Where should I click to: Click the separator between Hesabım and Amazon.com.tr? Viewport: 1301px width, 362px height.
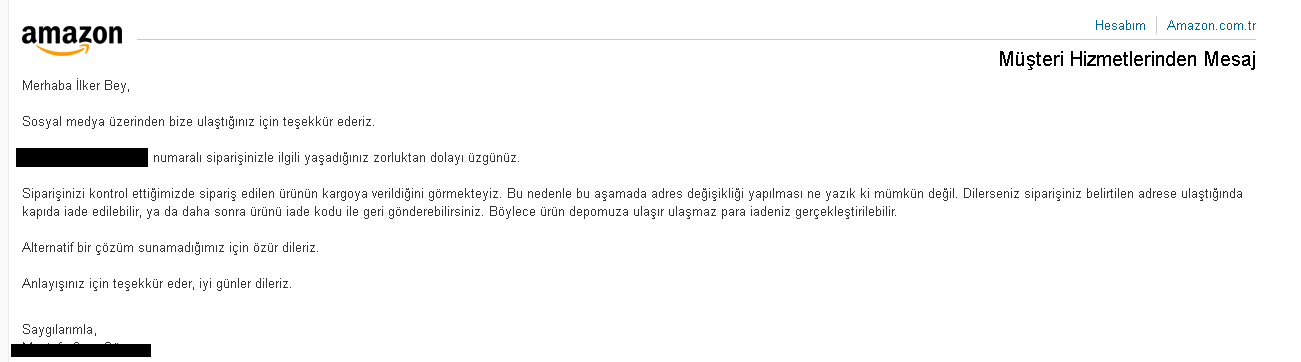pyautogui.click(x=1156, y=25)
